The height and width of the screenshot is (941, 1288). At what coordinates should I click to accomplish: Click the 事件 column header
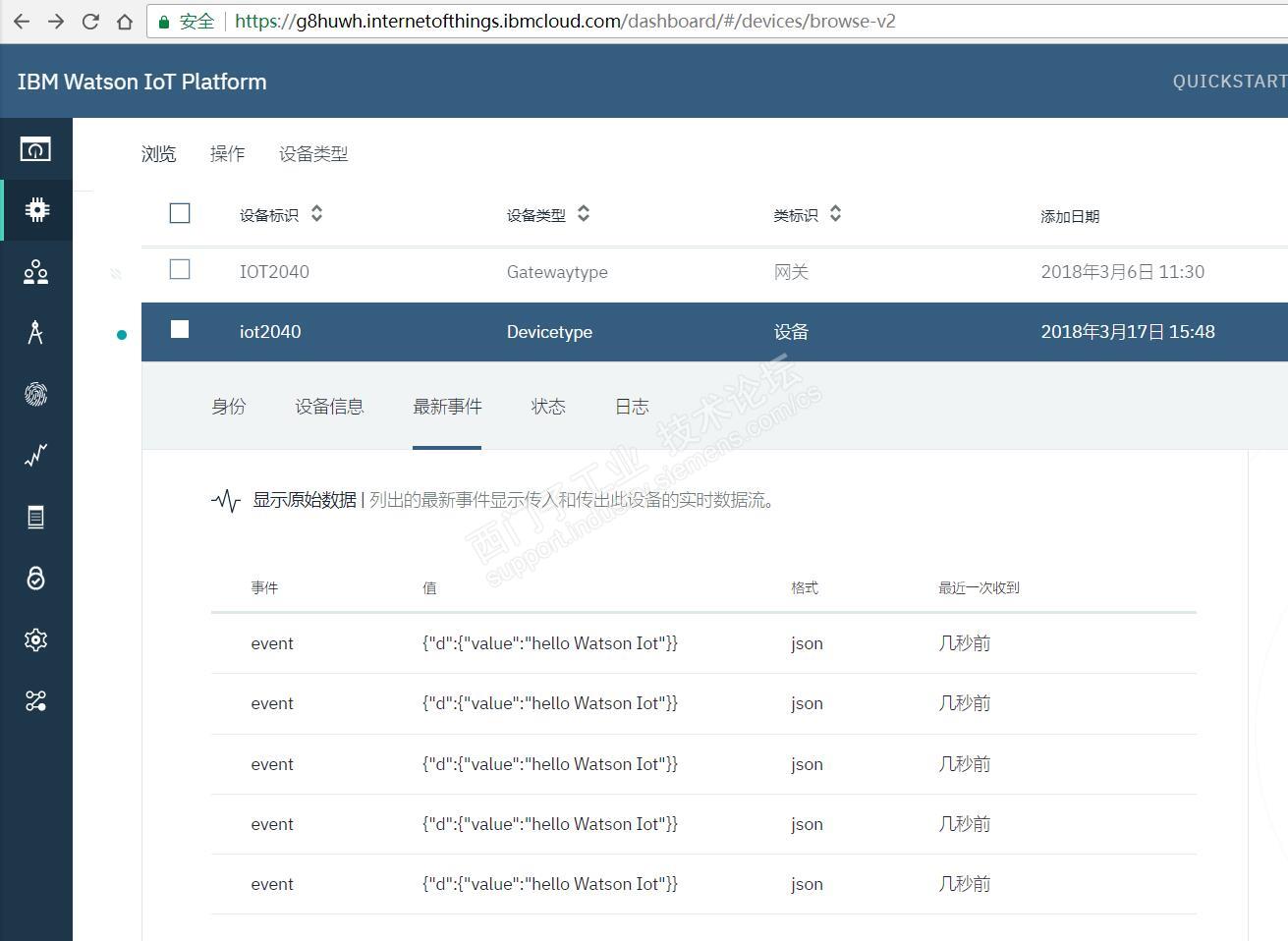click(264, 587)
